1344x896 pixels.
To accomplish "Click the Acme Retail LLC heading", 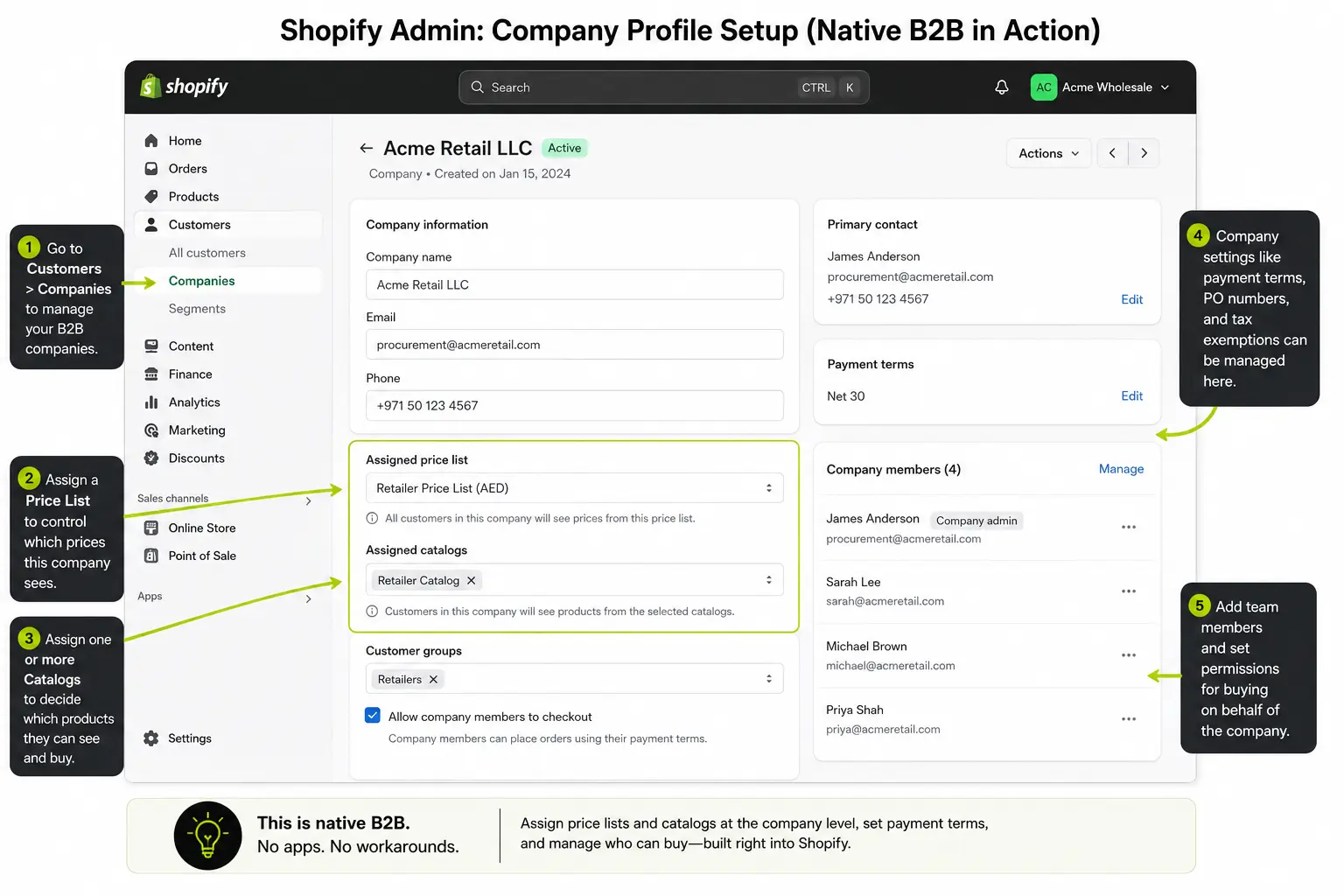I will (x=458, y=149).
